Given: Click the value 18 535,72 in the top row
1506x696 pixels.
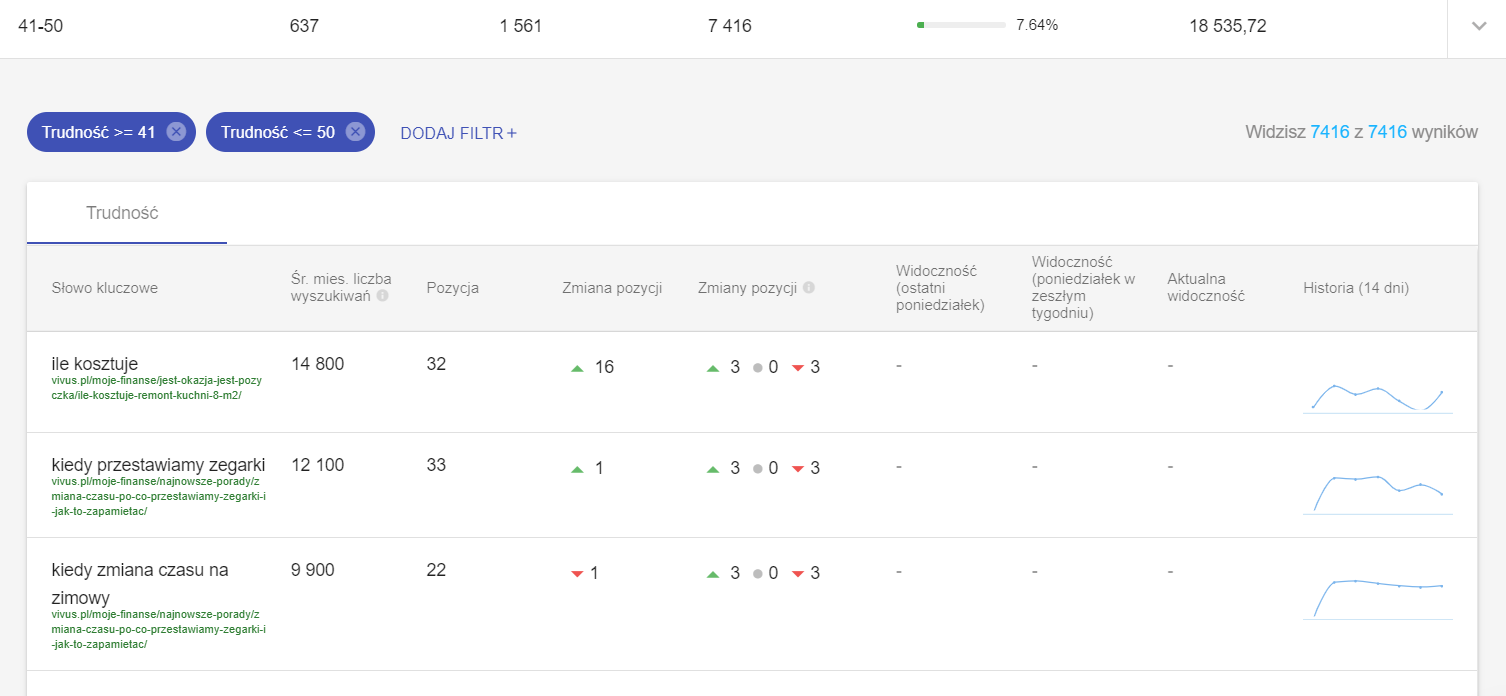Looking at the screenshot, I should (x=1228, y=26).
